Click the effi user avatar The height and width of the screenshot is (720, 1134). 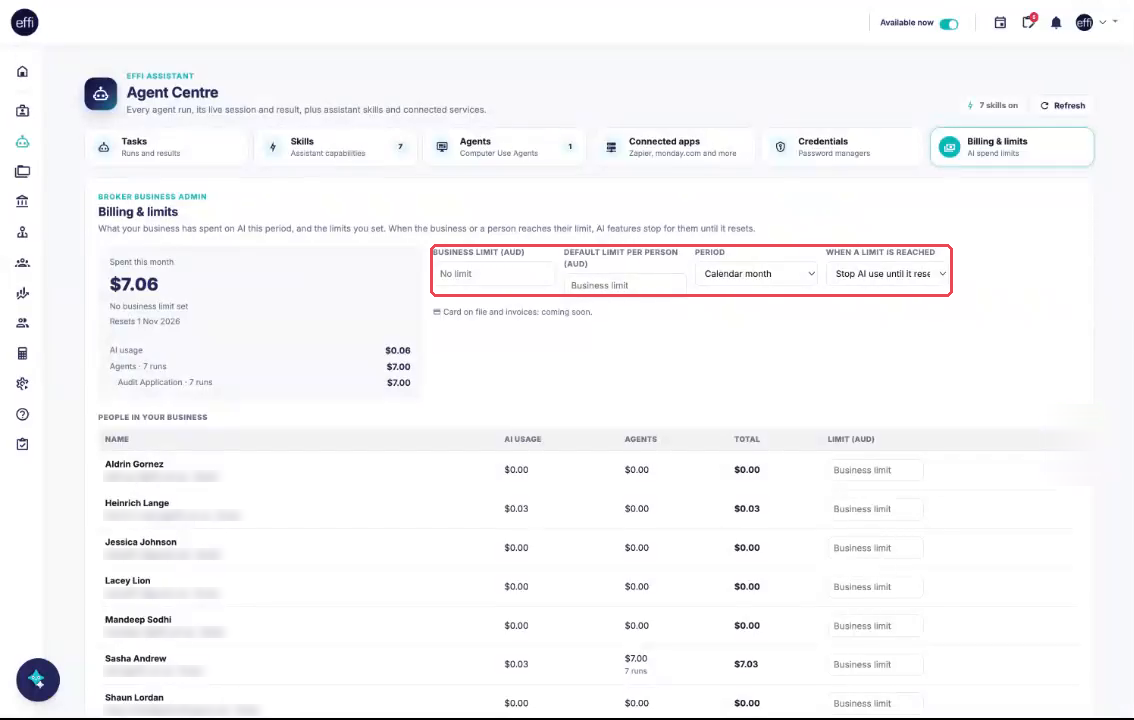[1084, 22]
